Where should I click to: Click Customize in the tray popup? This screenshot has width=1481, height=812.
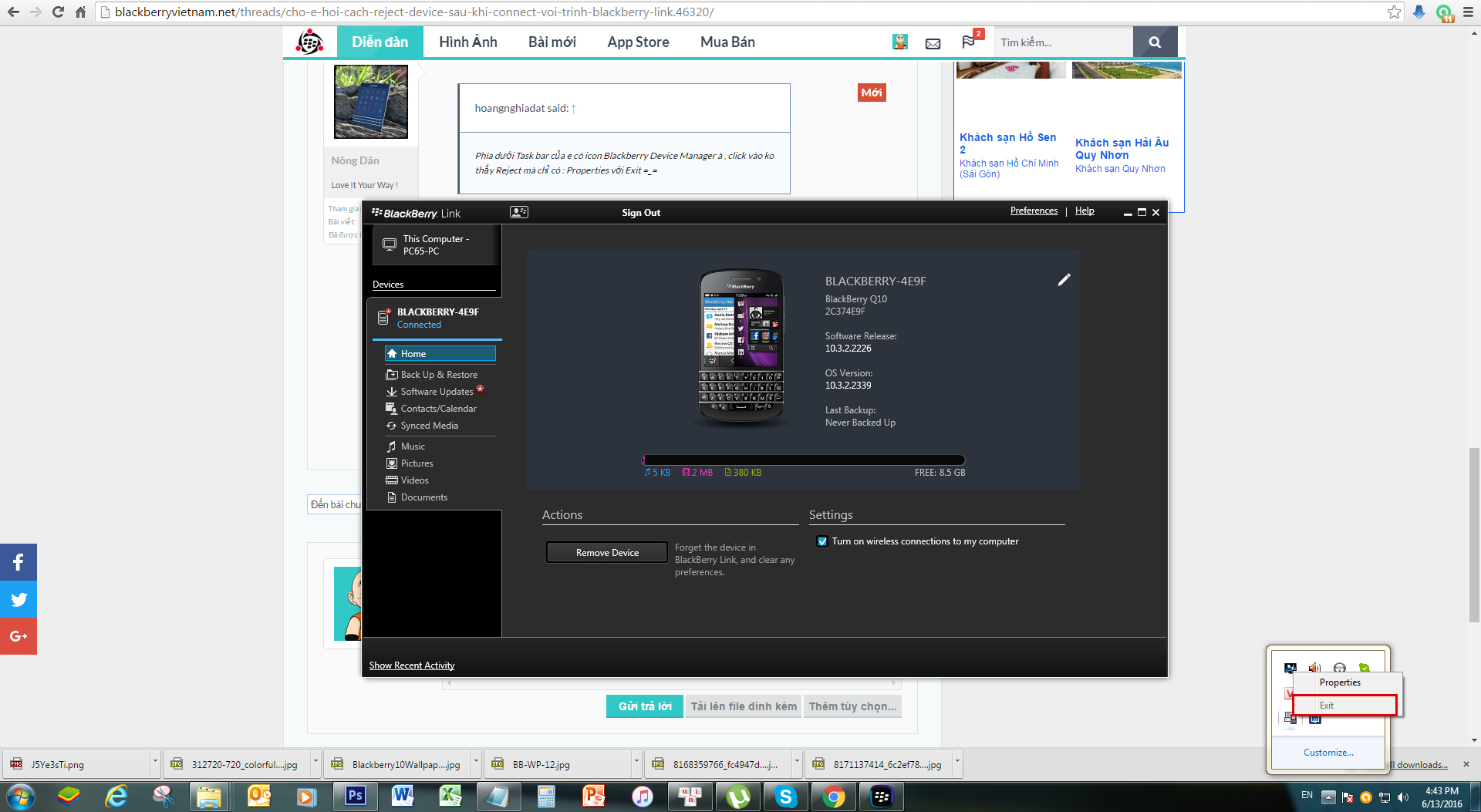1328,753
